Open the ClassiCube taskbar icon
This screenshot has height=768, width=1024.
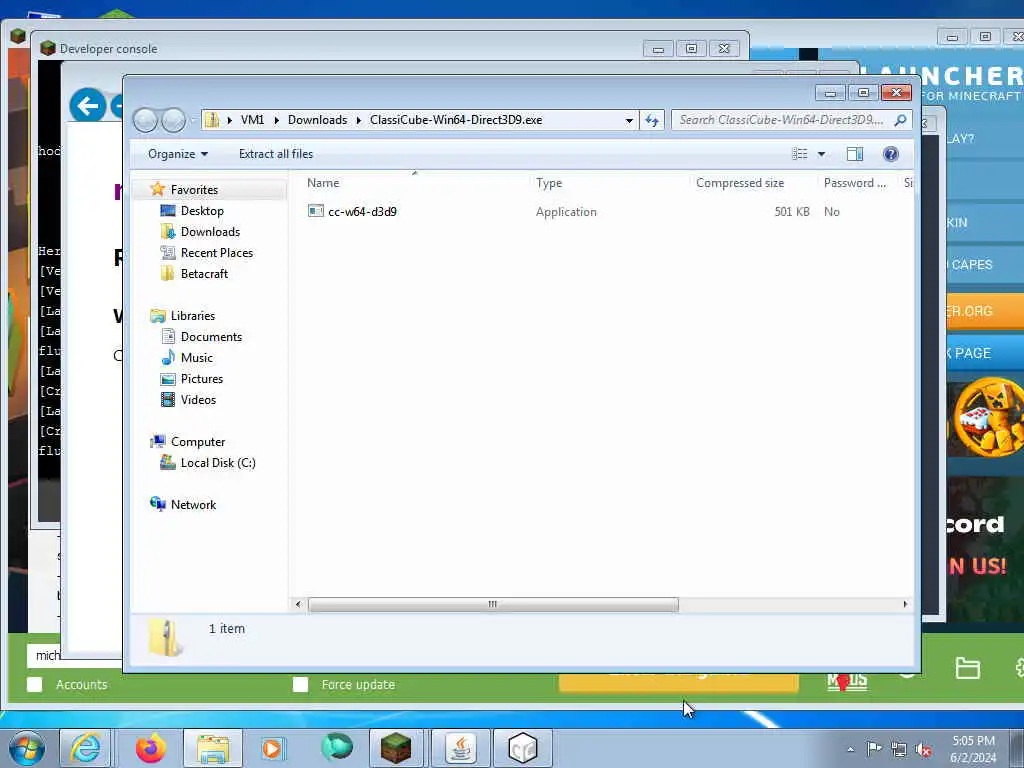(x=523, y=748)
